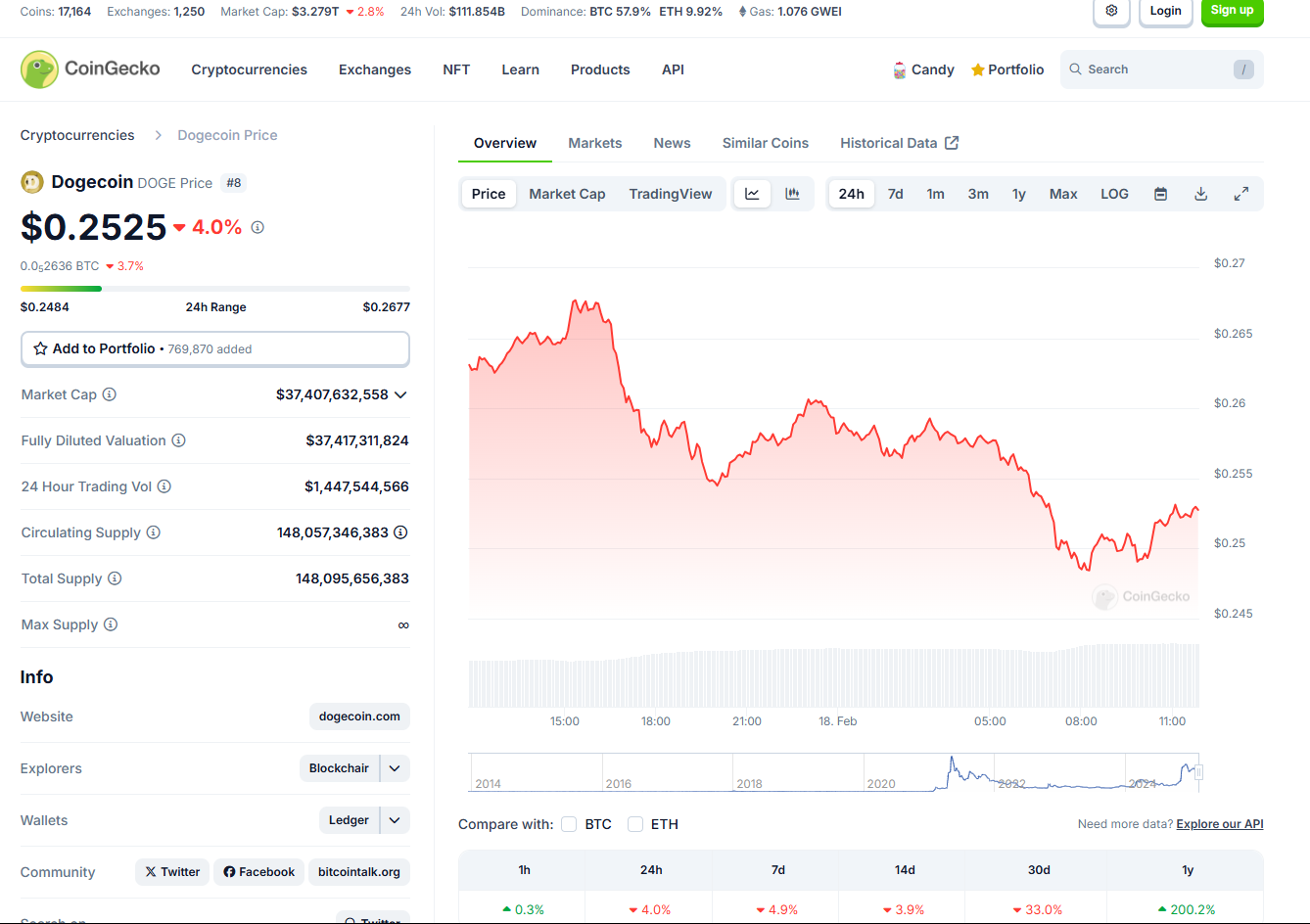This screenshot has width=1310, height=924.
Task: Click the 24h Range progress bar
Action: [215, 289]
